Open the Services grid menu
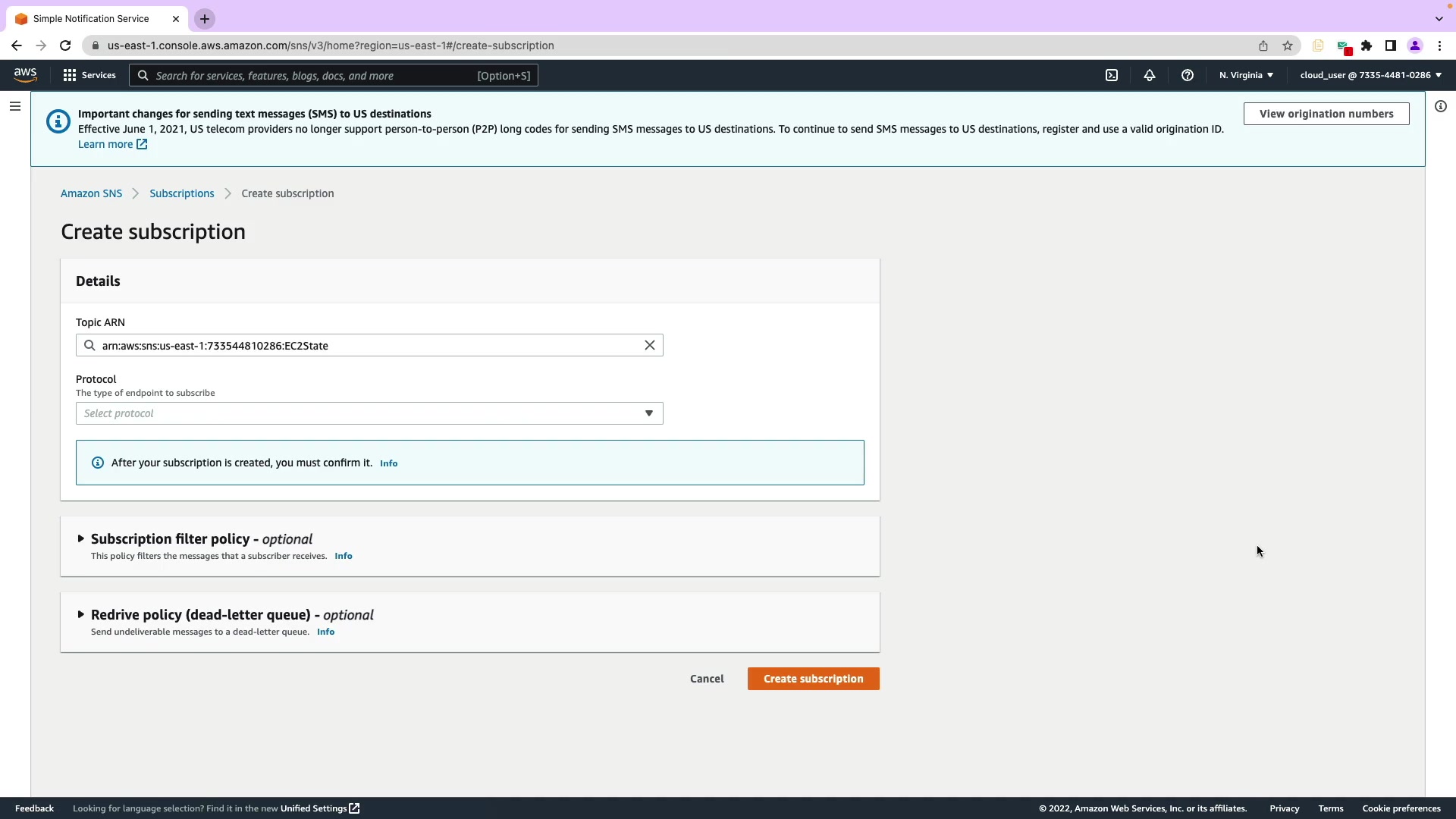Screen dimensions: 1456x819 pos(89,75)
